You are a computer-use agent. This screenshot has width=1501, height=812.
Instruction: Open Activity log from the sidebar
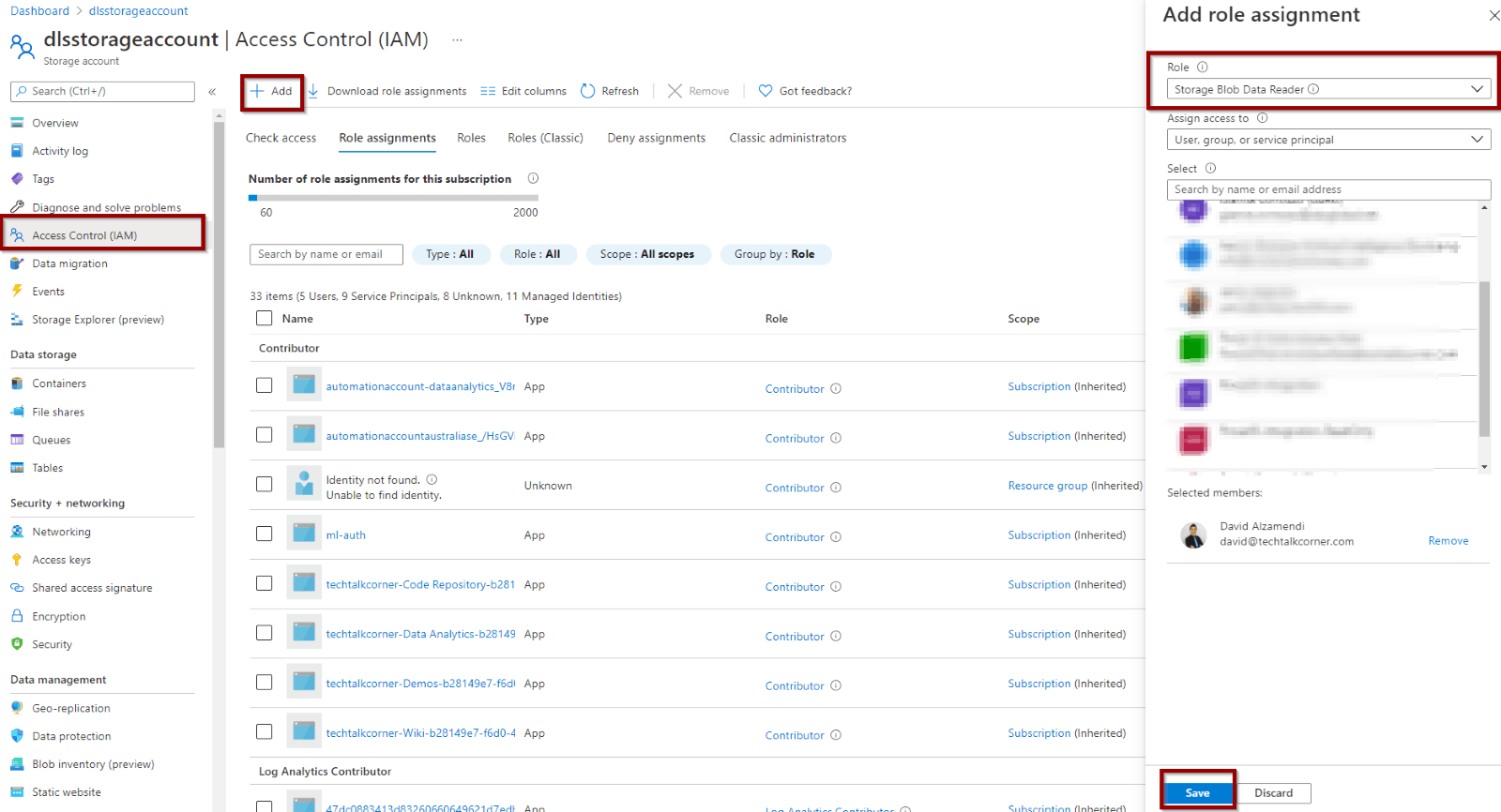[x=60, y=151]
